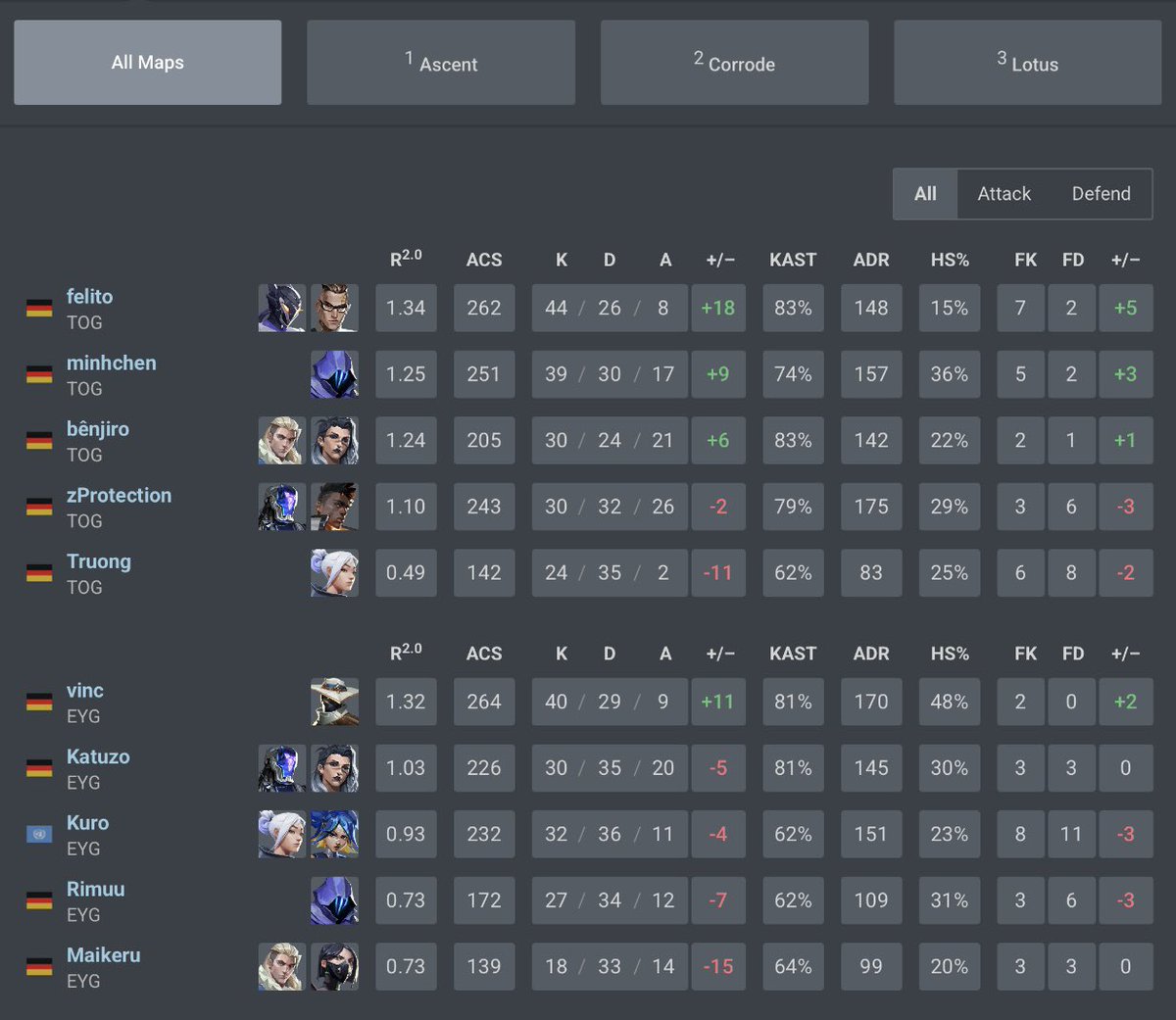Image resolution: width=1176 pixels, height=1020 pixels.
Task: Click Katuzo's KAY/O agent icon
Action: tap(281, 768)
